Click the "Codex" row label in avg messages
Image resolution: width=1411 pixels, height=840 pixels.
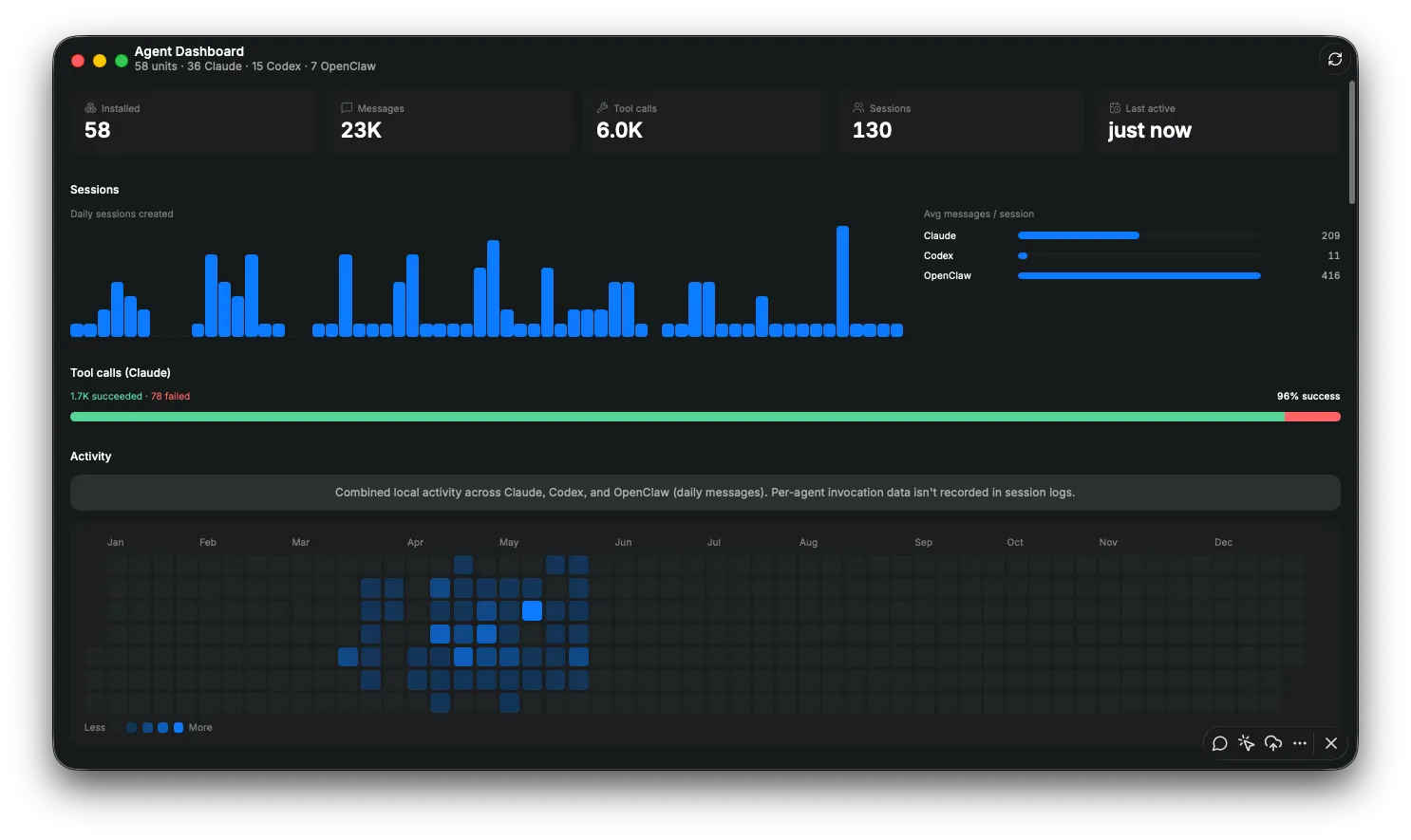[x=938, y=255]
